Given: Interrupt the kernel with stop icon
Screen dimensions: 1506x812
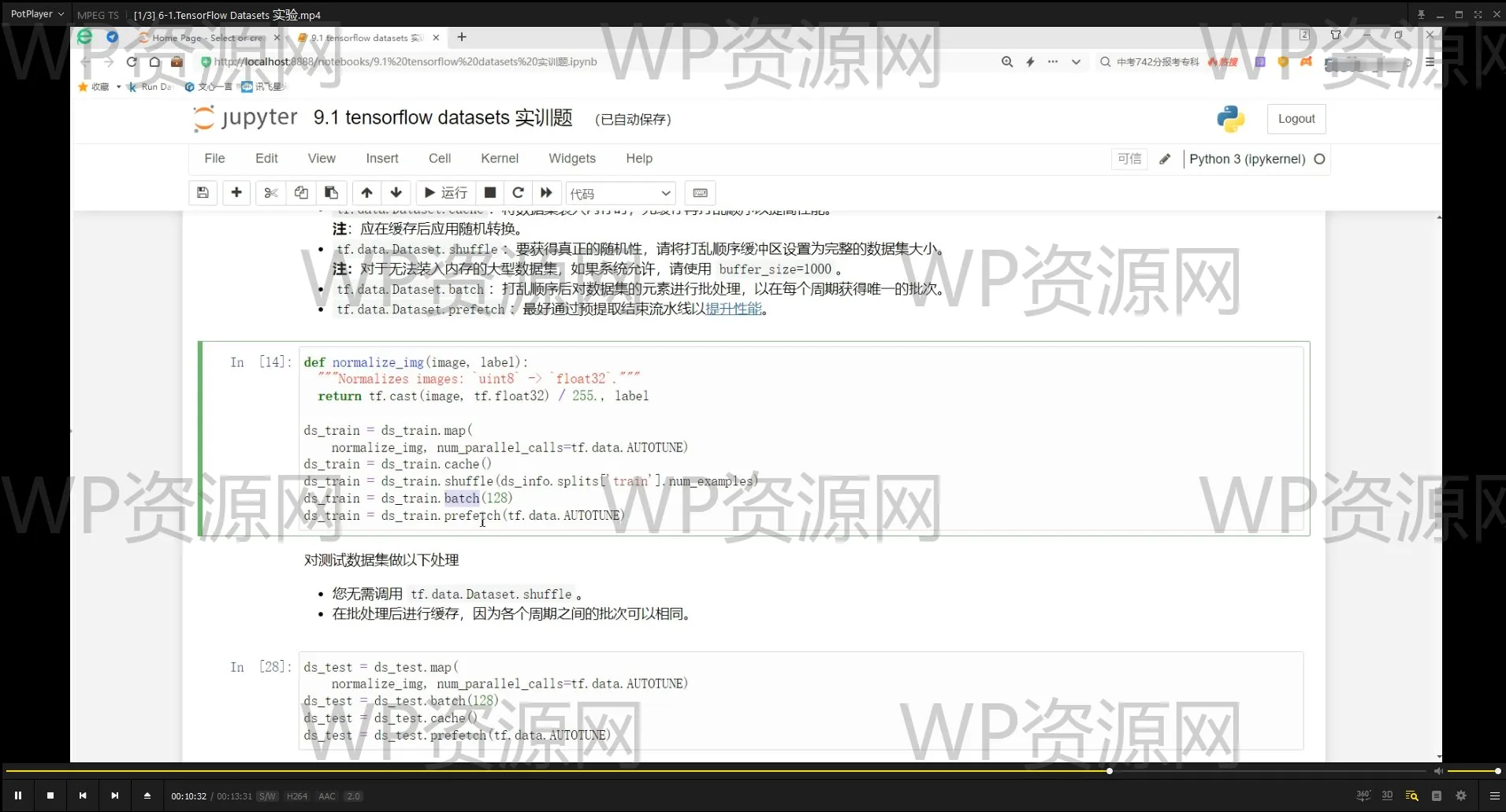Looking at the screenshot, I should [489, 193].
